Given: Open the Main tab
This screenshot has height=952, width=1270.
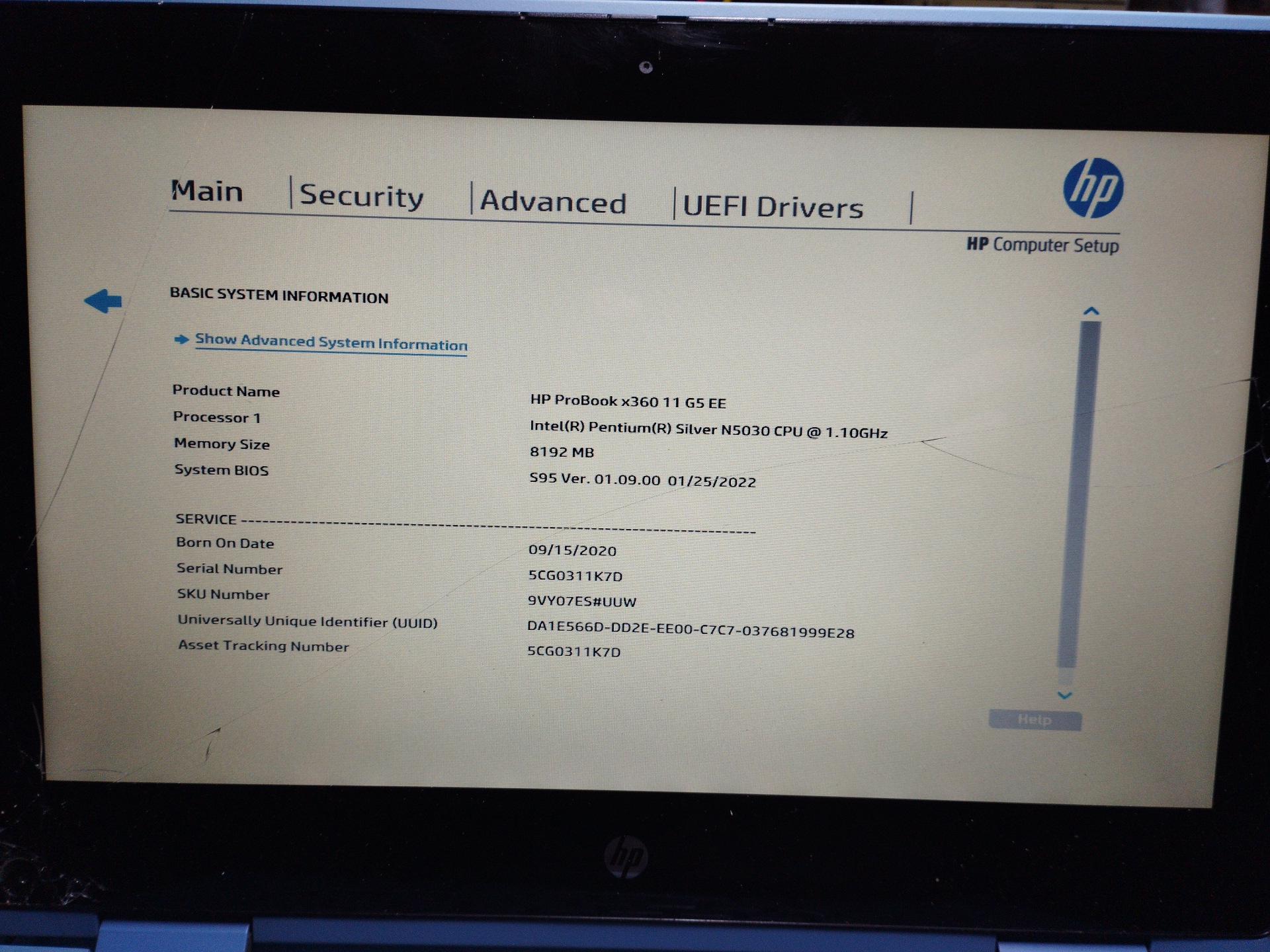Looking at the screenshot, I should (x=207, y=191).
